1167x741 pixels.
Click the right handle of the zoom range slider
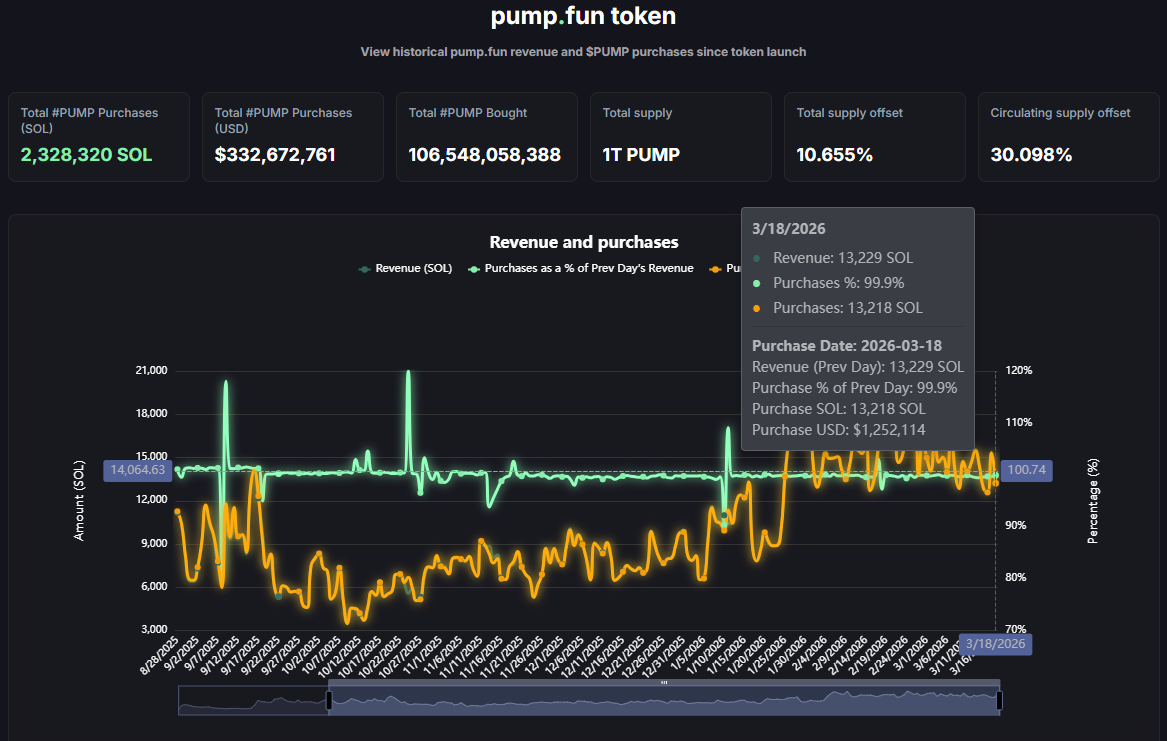[998, 701]
